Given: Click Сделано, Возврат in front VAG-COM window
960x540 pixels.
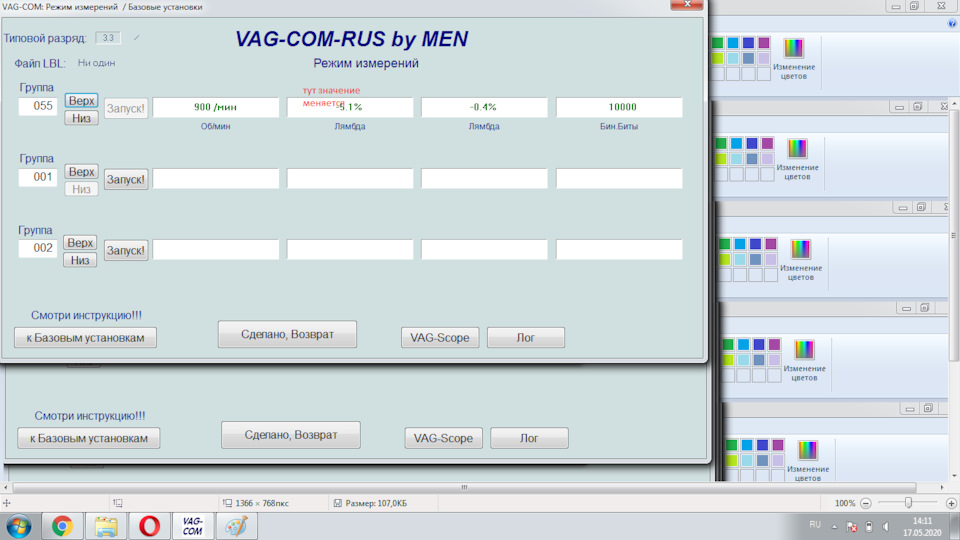Looking at the screenshot, I should tap(287, 334).
